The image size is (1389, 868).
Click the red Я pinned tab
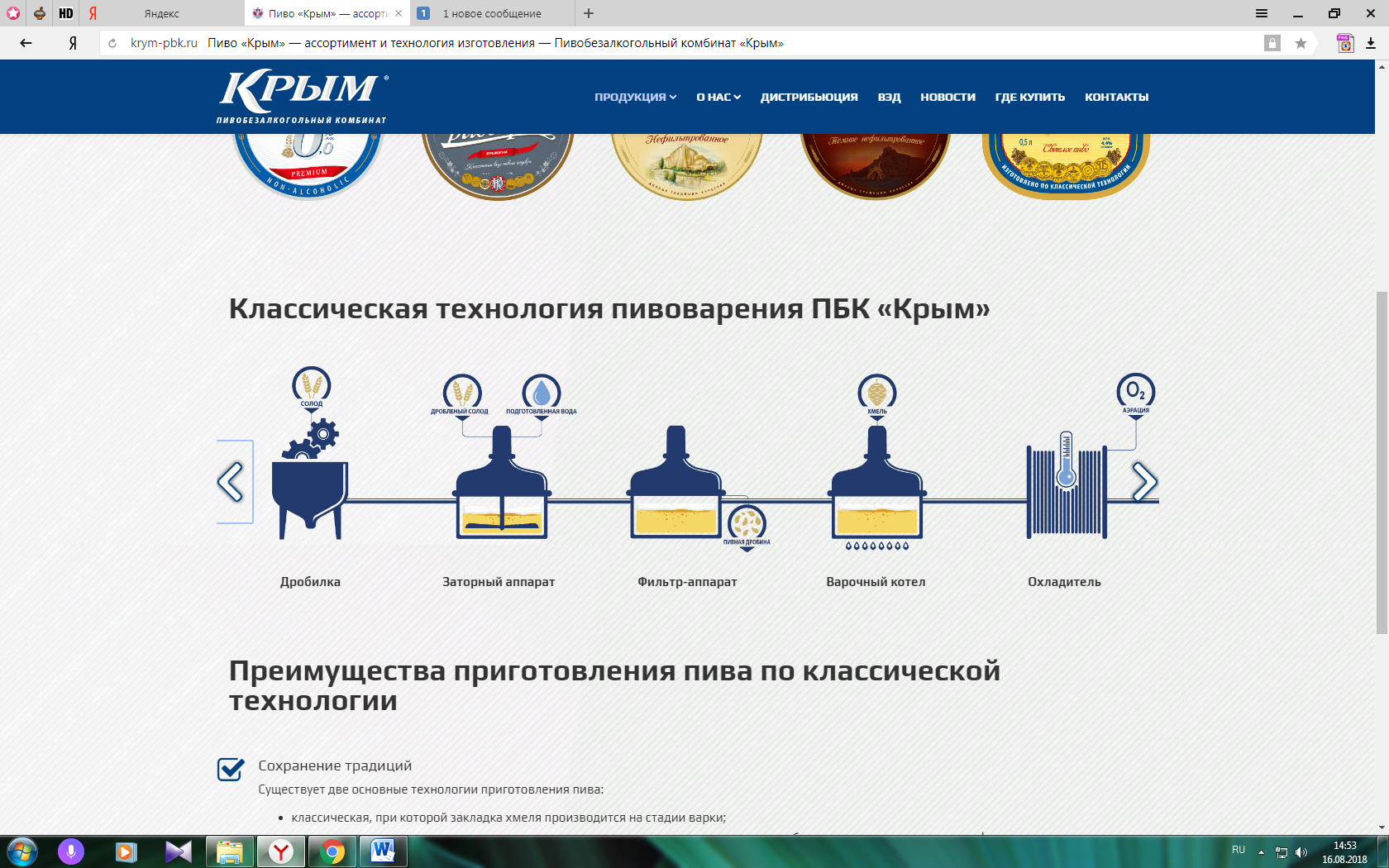click(93, 13)
